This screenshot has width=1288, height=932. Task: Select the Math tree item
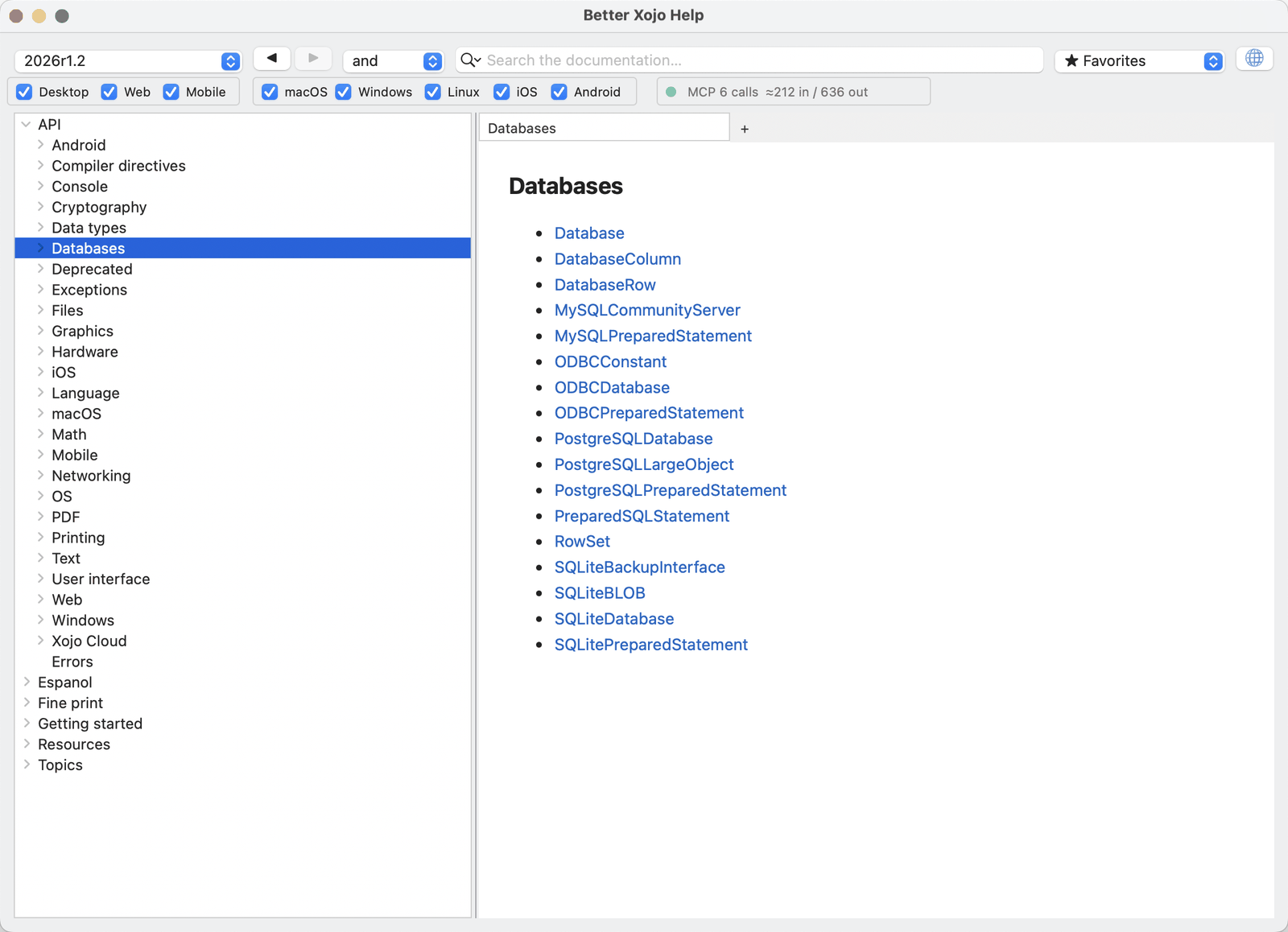243,435
